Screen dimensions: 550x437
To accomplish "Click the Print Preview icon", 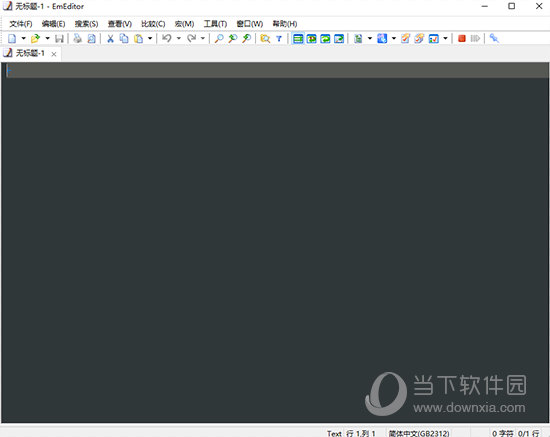I will pyautogui.click(x=92, y=38).
